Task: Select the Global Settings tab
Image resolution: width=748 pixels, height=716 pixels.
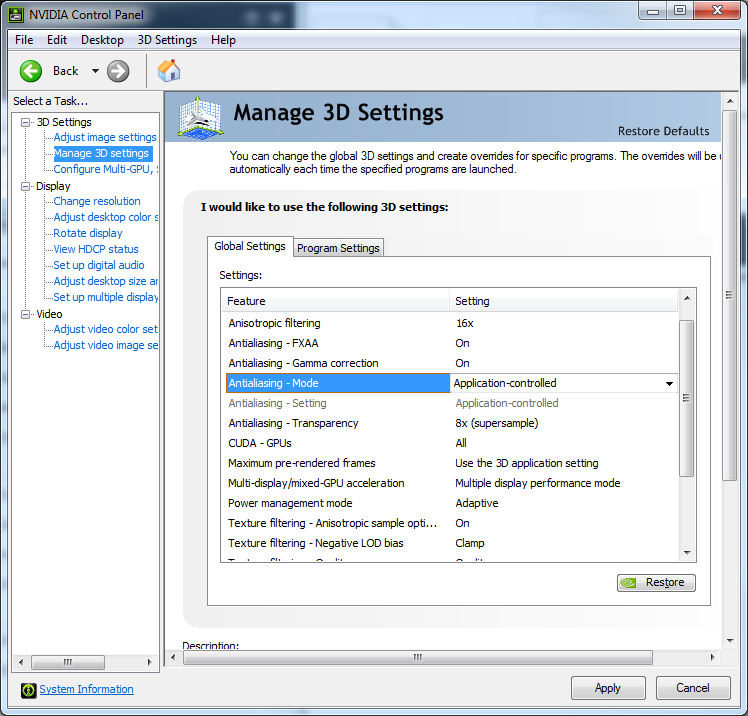Action: point(250,246)
